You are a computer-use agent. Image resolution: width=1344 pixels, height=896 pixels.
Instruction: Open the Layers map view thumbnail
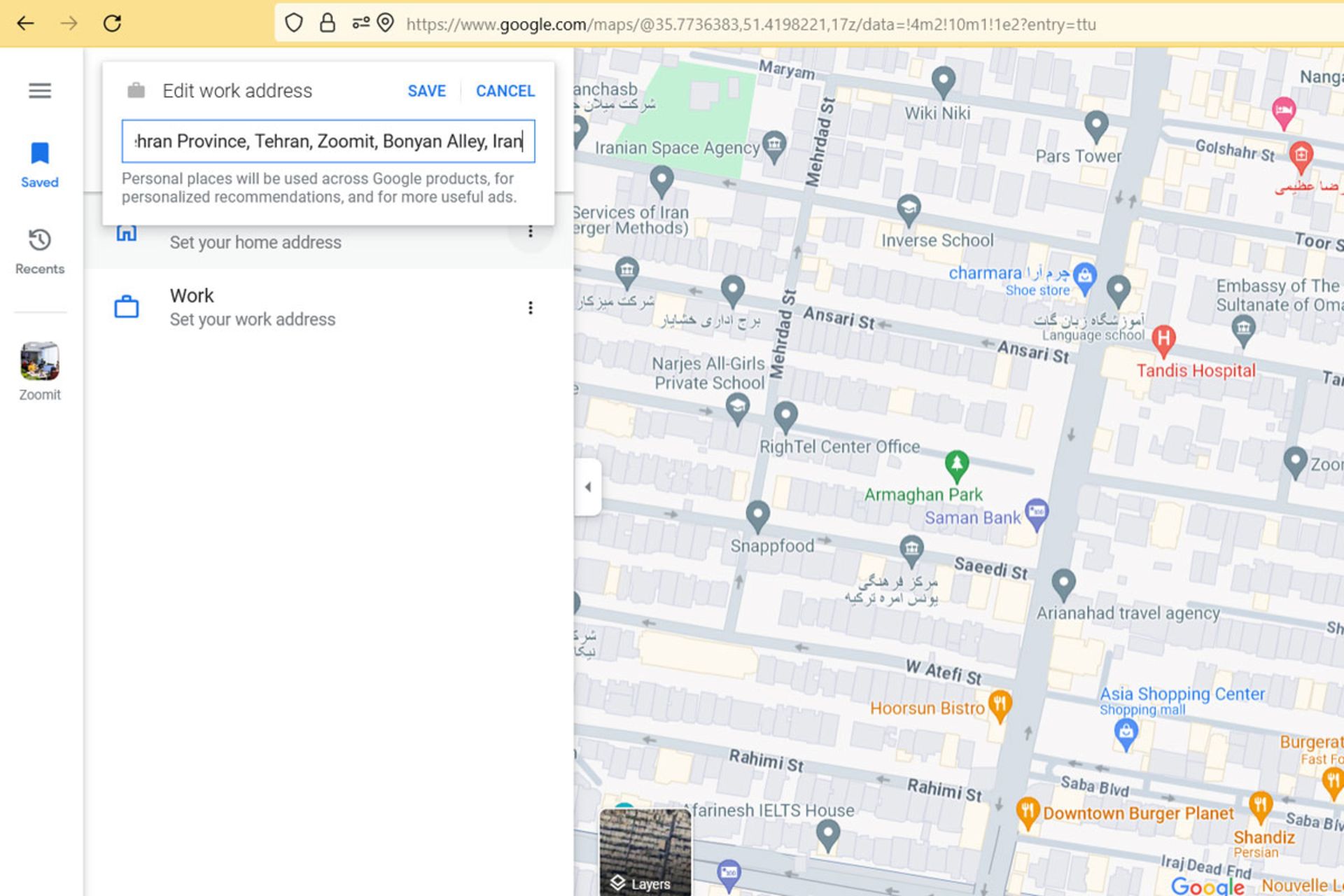pyautogui.click(x=645, y=852)
